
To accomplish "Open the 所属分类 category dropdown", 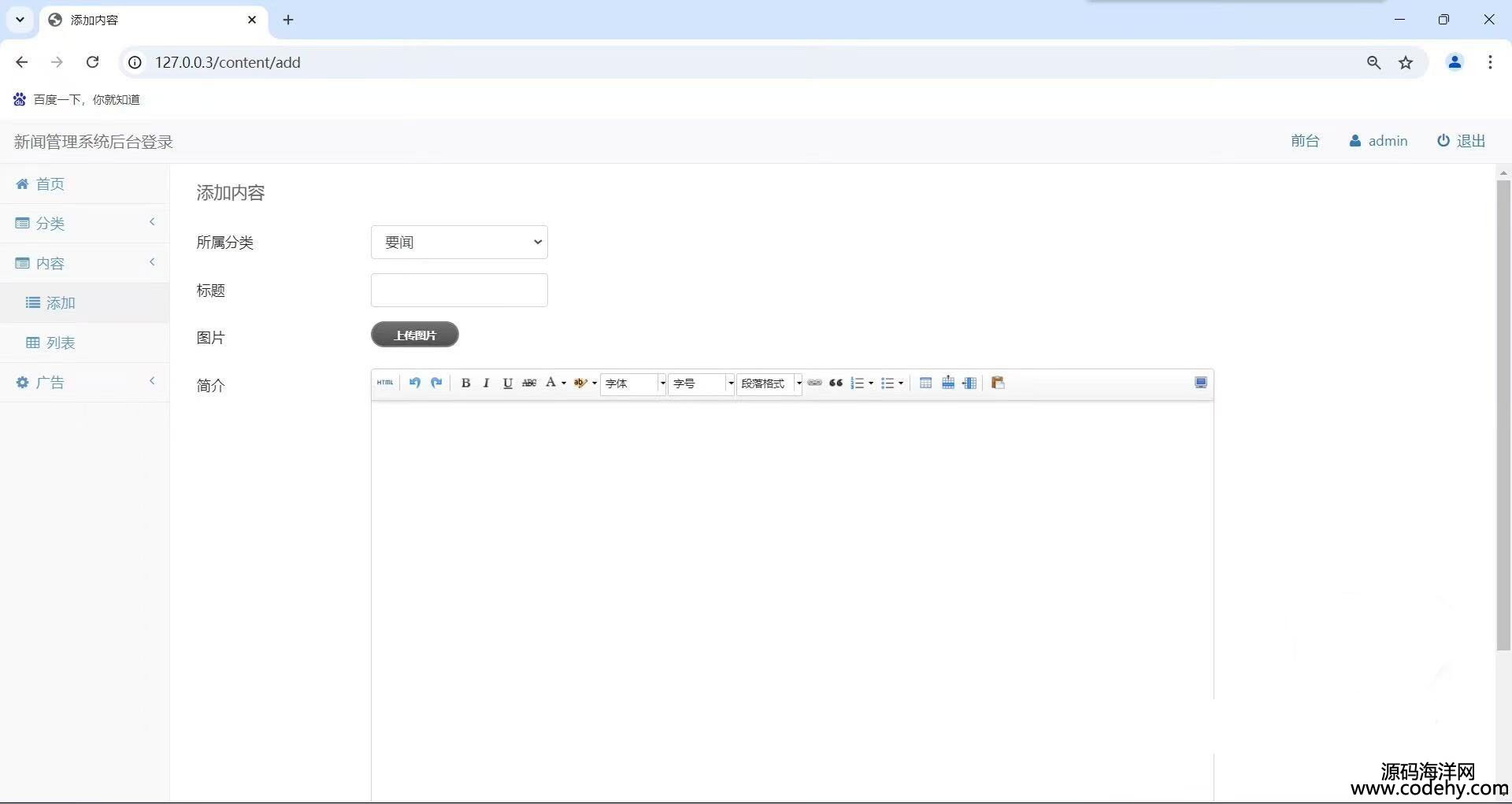I will point(459,243).
